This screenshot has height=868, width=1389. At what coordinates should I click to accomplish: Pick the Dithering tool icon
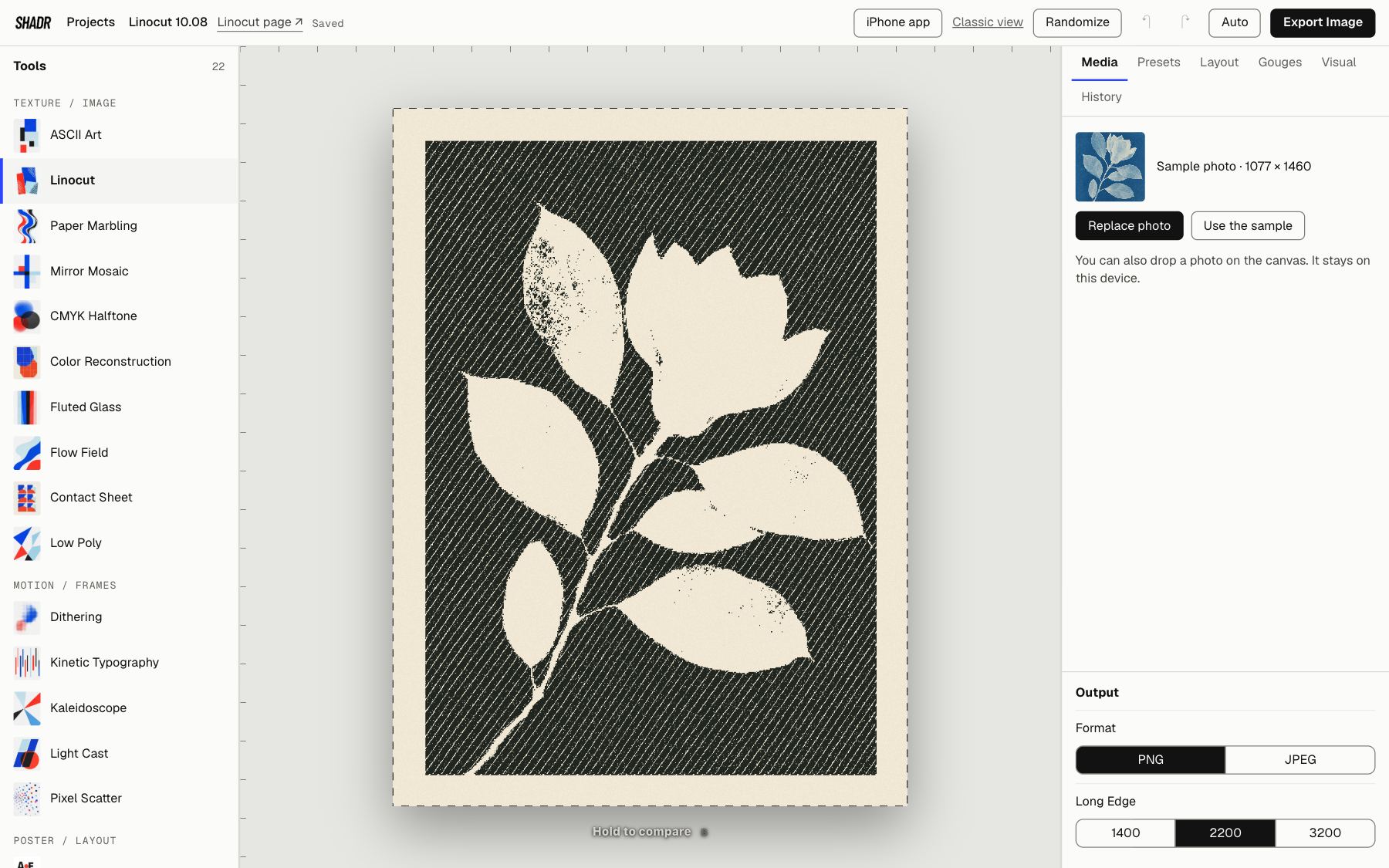tap(27, 617)
